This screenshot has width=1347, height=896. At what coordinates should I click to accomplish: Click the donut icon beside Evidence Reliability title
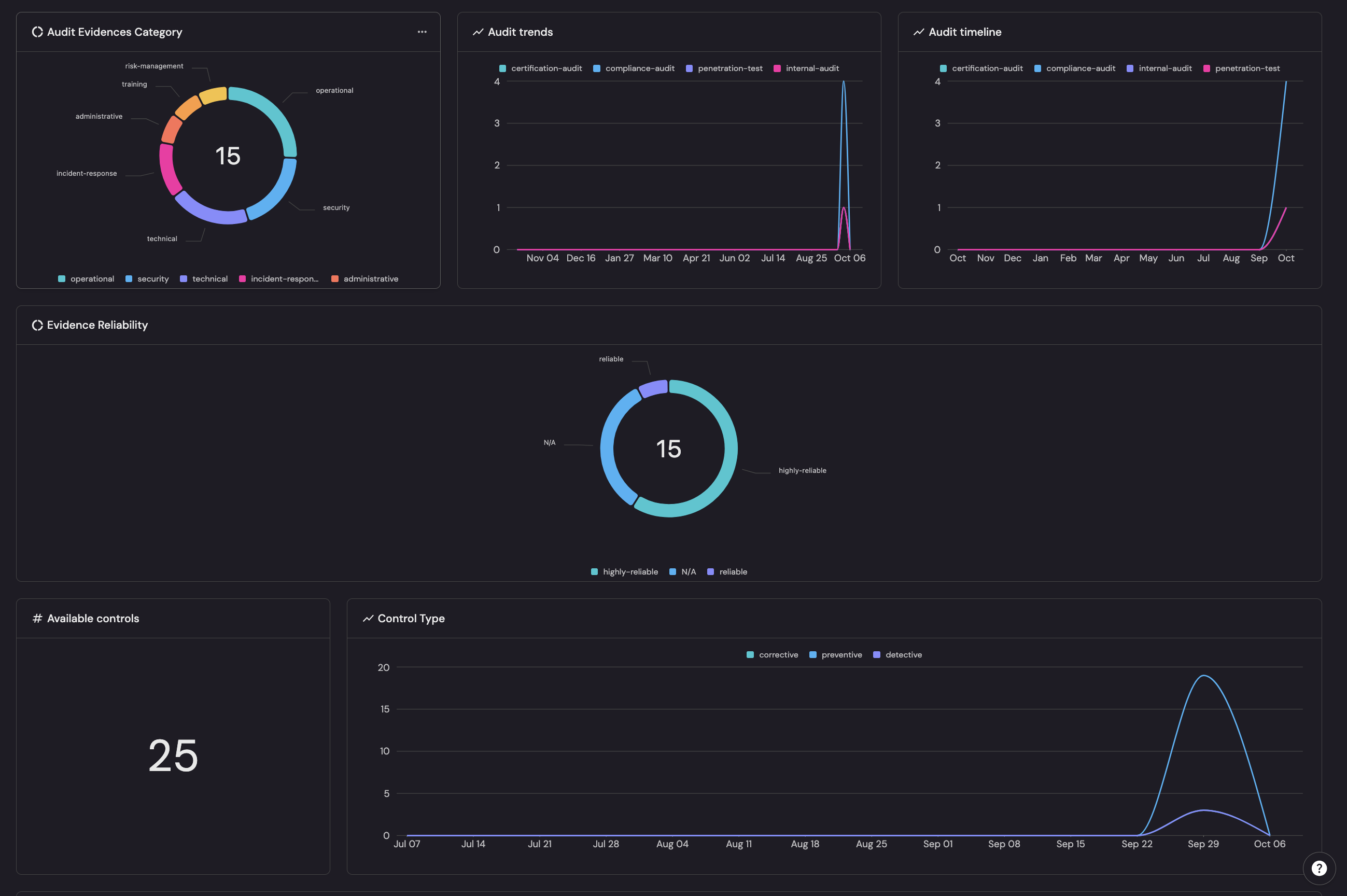pyautogui.click(x=37, y=325)
